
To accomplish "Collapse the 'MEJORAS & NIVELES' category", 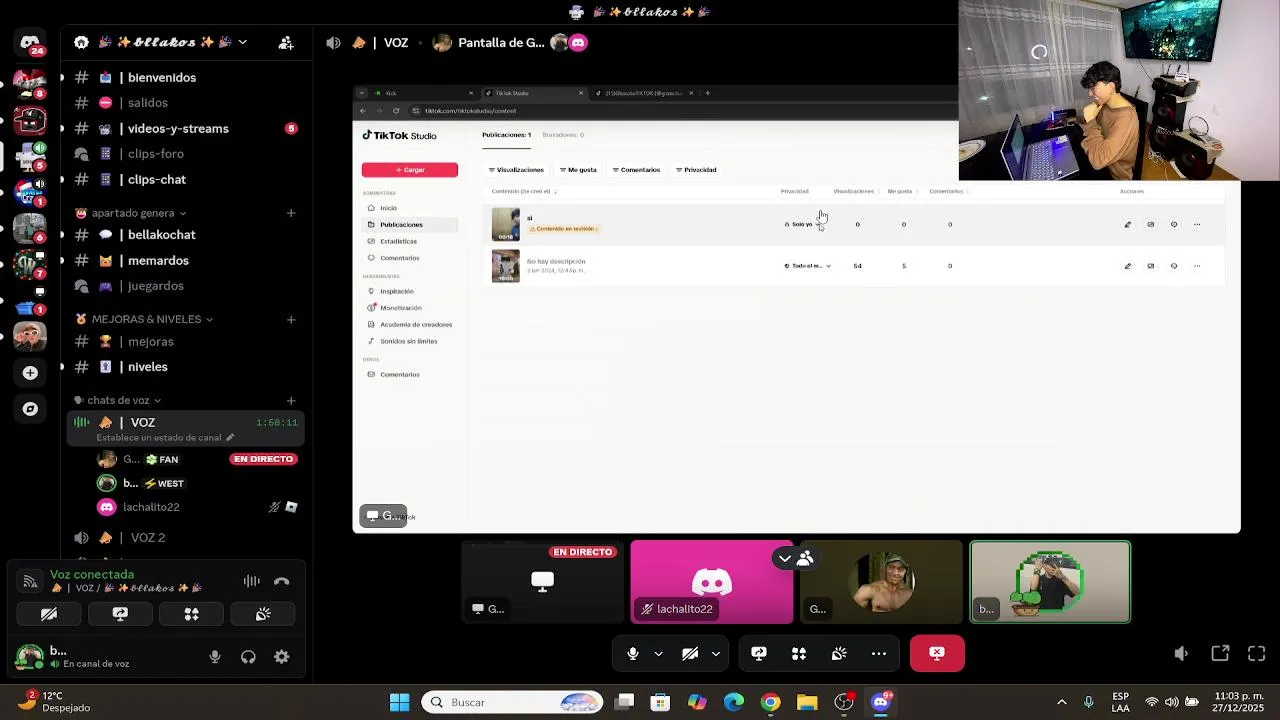I will (145, 319).
